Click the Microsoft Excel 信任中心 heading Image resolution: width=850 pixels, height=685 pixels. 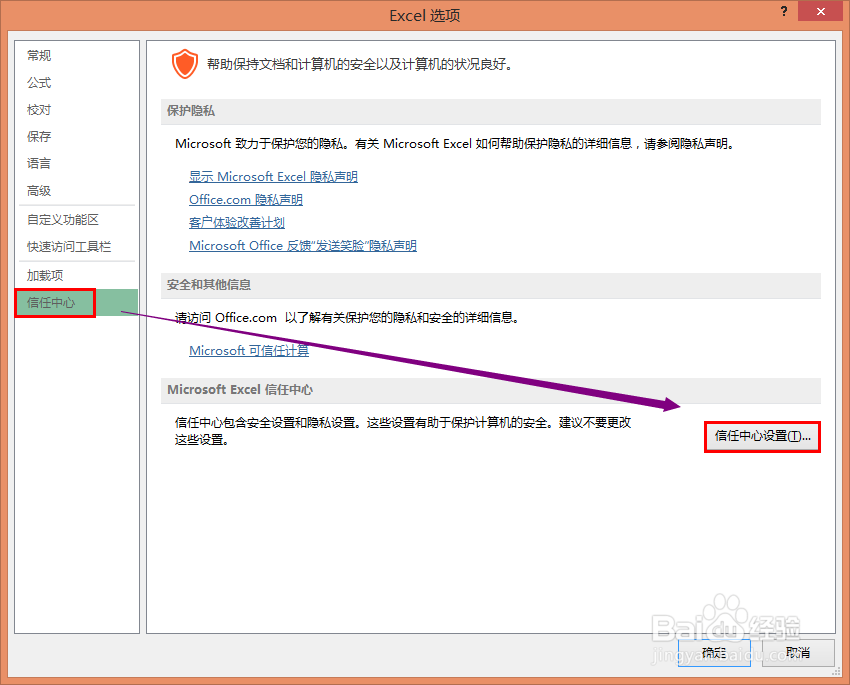[240, 390]
